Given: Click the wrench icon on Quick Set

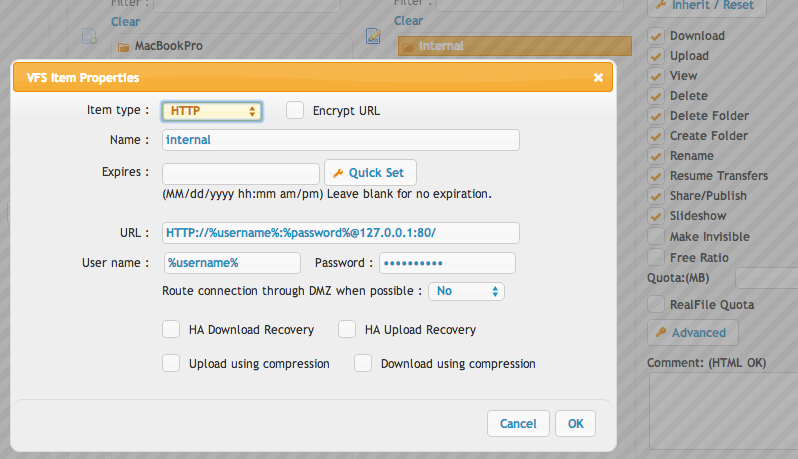Looking at the screenshot, I should (x=338, y=174).
